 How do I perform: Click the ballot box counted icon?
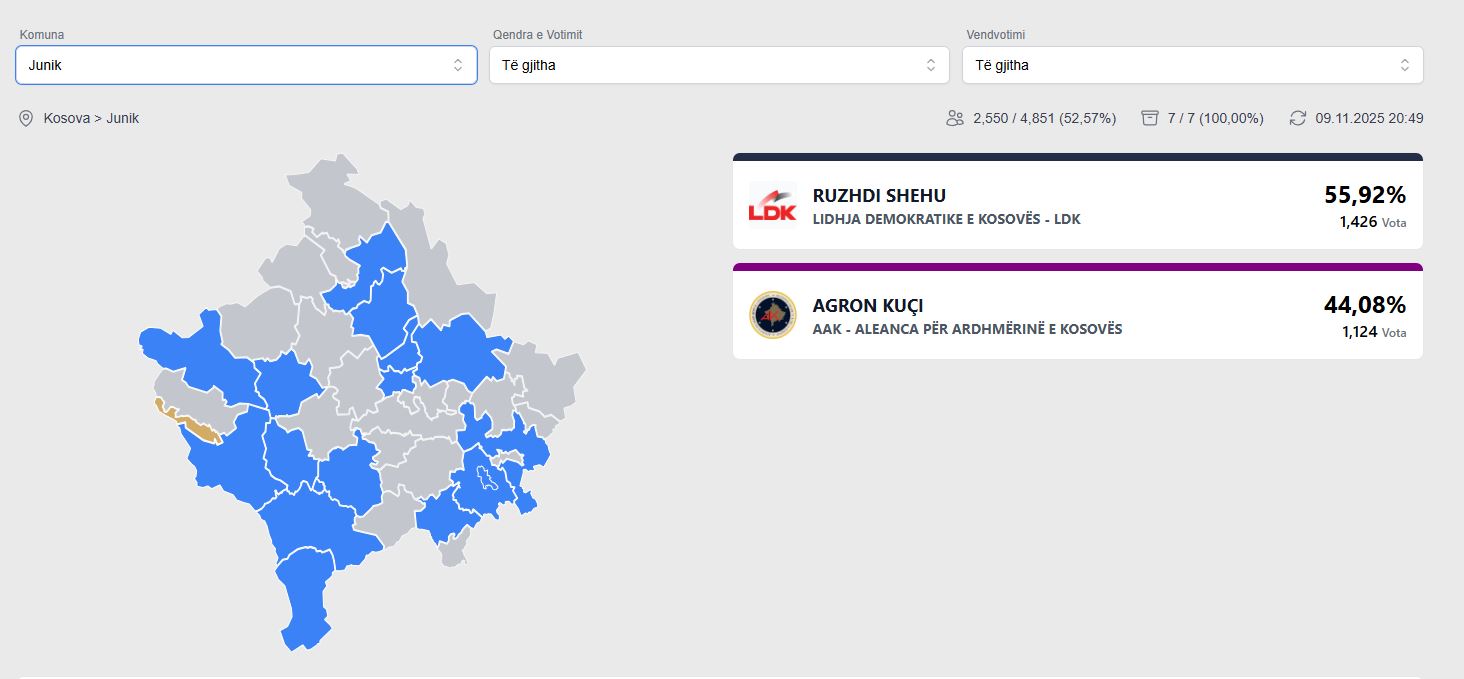tap(1149, 118)
